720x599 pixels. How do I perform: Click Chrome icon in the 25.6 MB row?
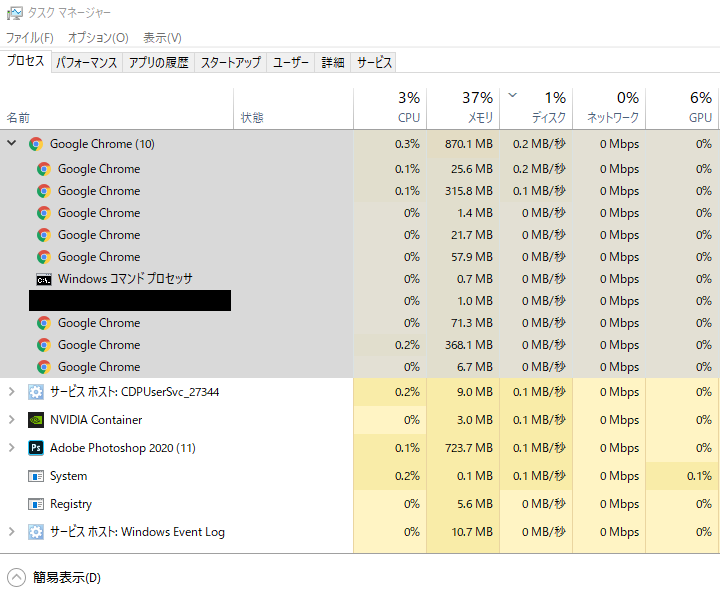pyautogui.click(x=44, y=169)
